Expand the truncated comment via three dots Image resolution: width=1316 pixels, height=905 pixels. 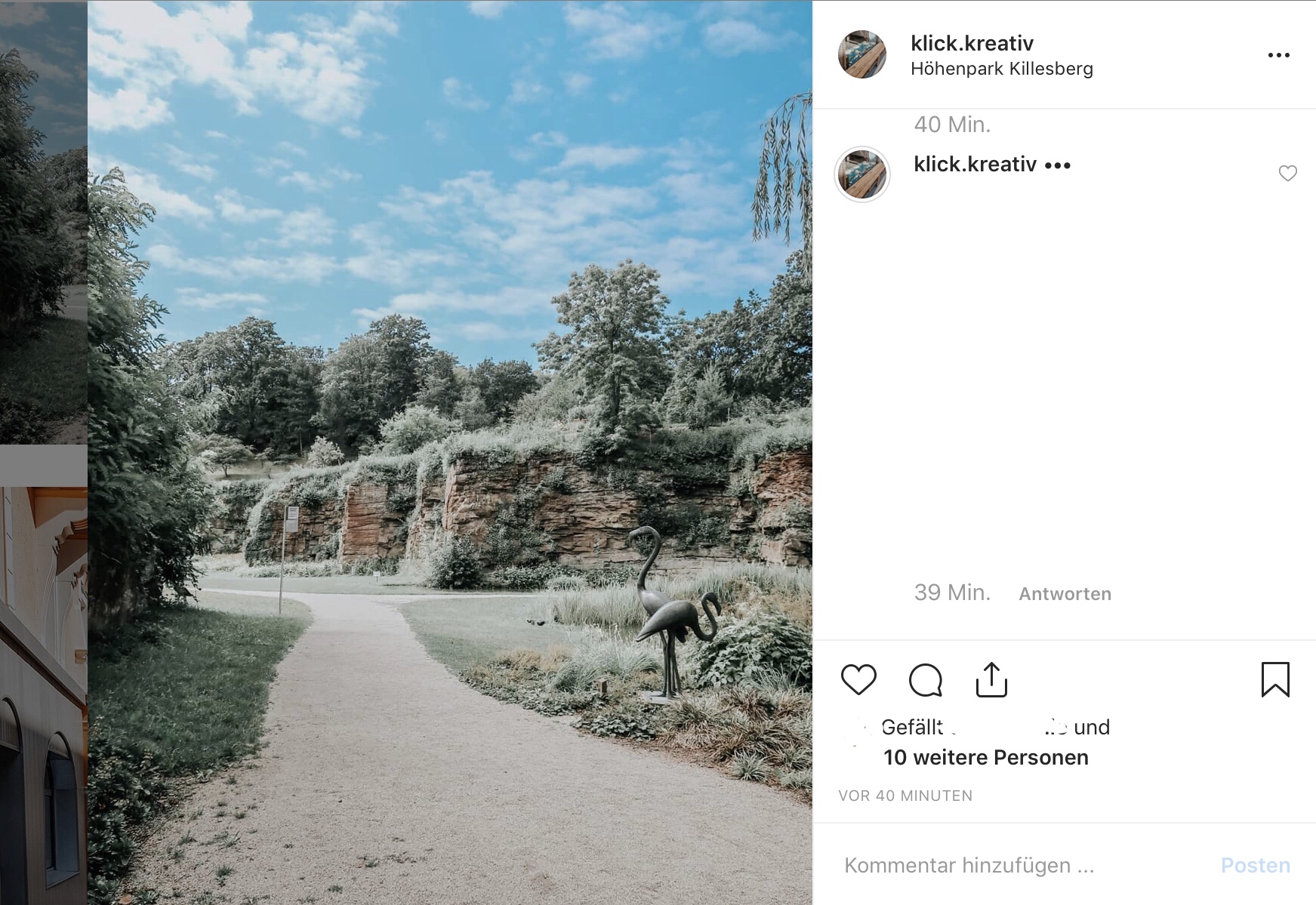[x=1058, y=165]
